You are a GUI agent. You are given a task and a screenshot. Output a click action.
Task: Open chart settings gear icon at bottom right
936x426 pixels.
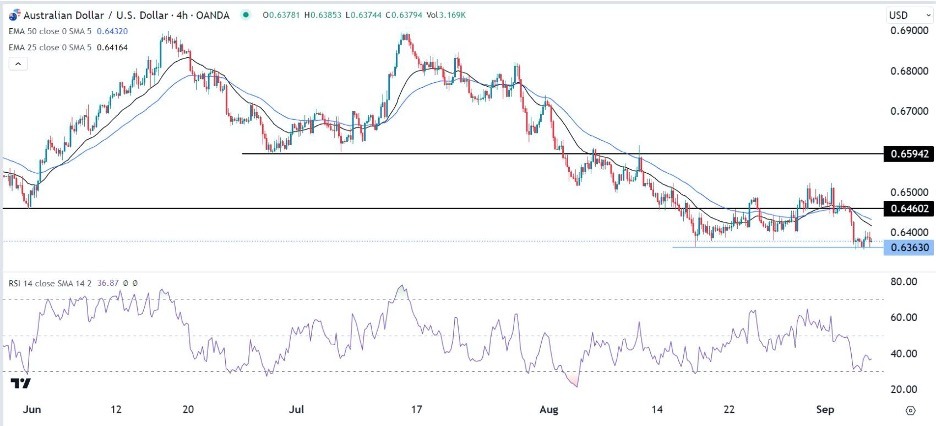[x=910, y=410]
